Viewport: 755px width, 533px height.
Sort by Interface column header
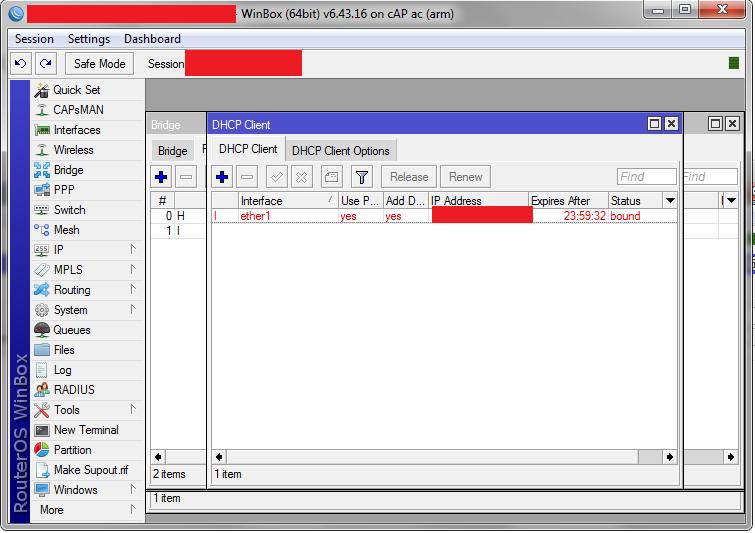(x=288, y=200)
